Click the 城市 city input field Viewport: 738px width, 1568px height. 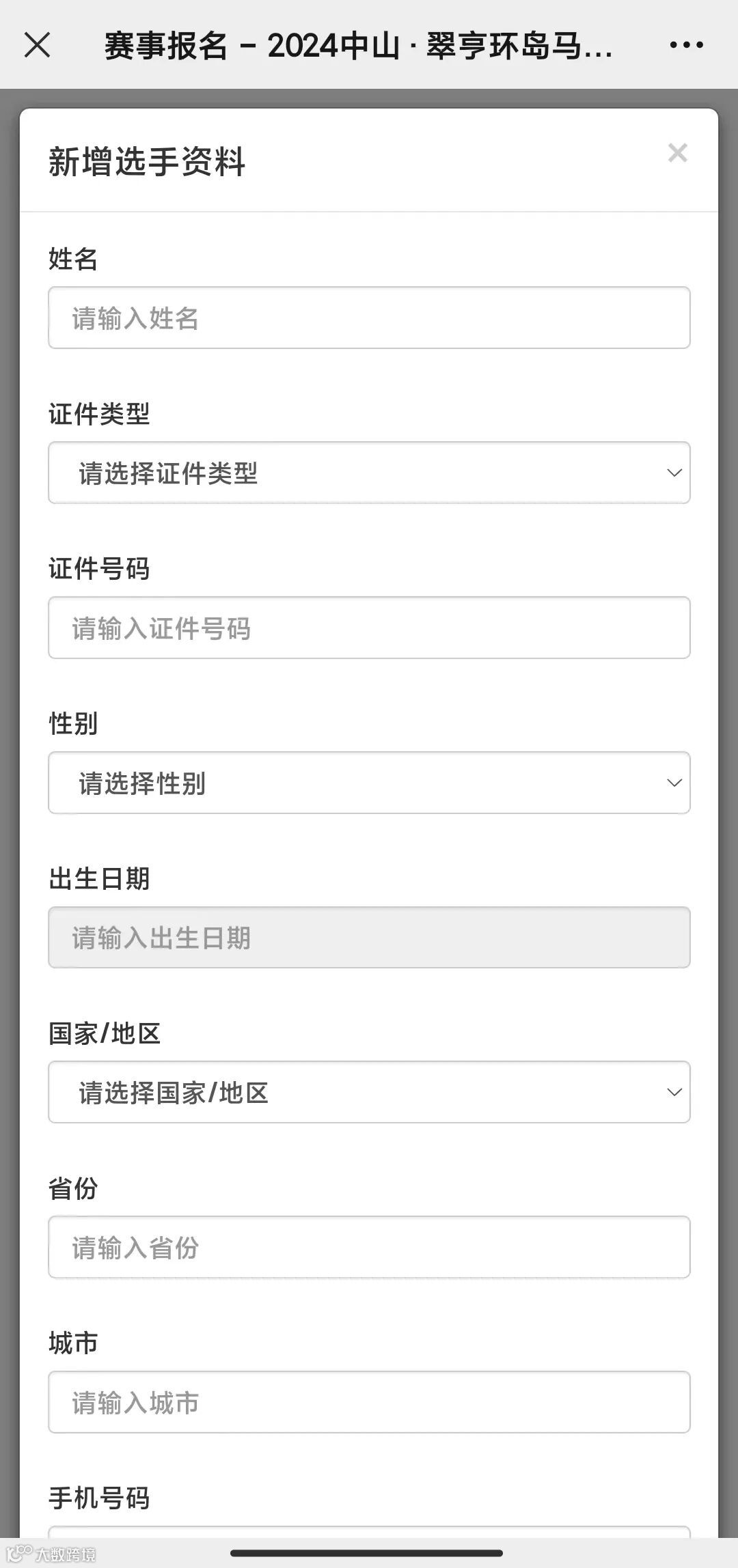click(369, 1403)
